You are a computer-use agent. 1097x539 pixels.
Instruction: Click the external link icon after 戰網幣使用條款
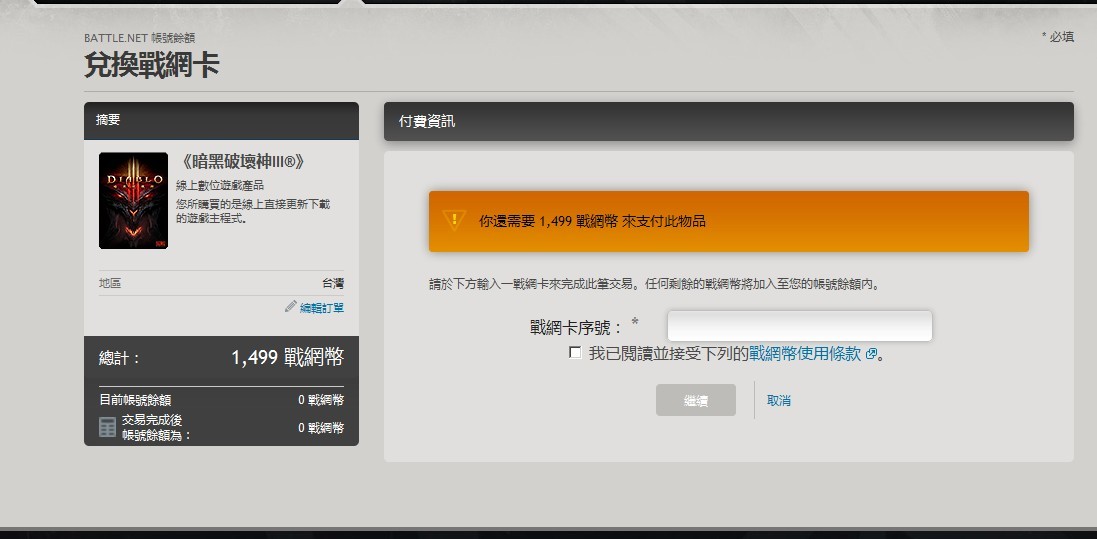click(x=871, y=354)
